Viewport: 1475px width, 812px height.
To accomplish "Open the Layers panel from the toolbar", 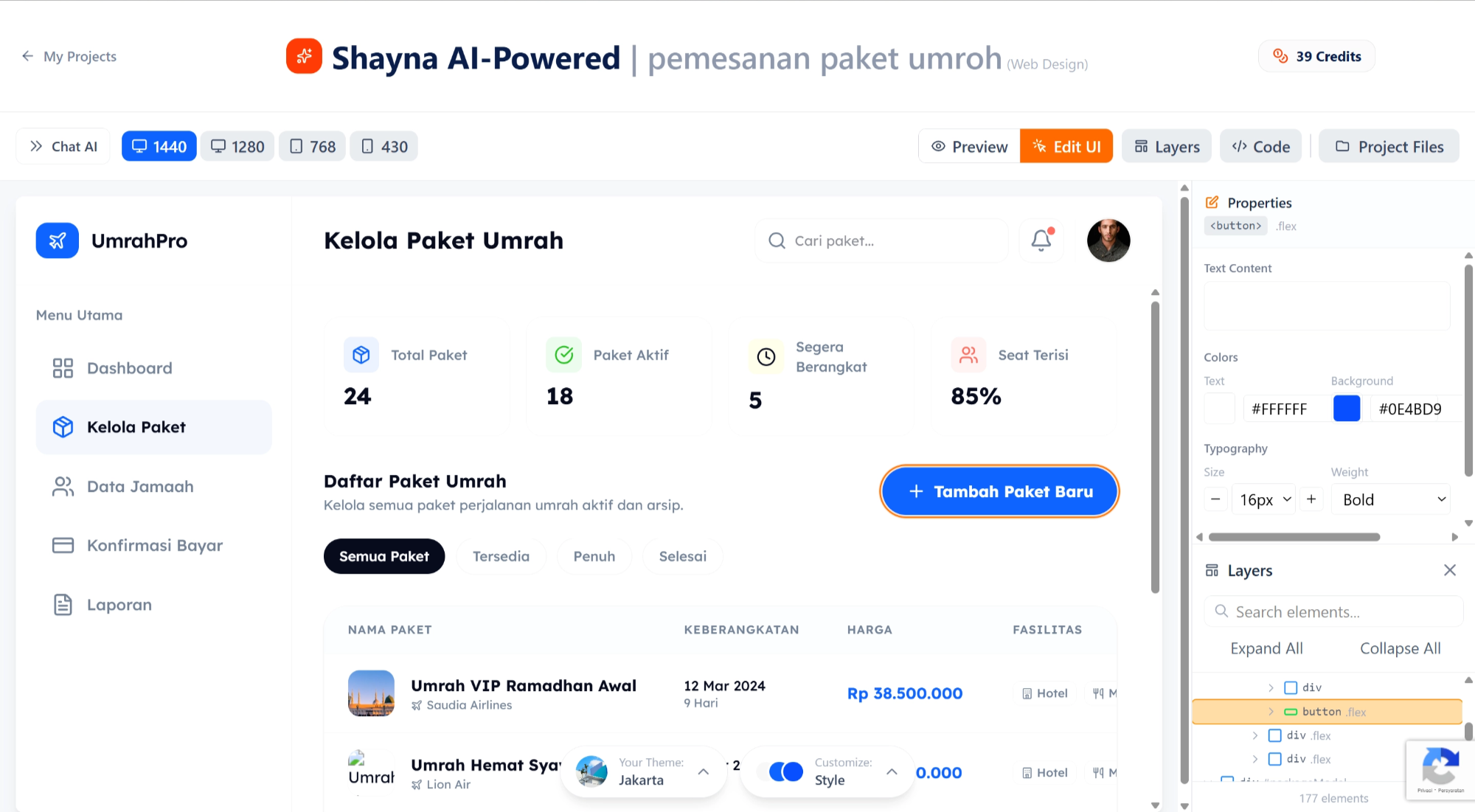I will click(1166, 146).
